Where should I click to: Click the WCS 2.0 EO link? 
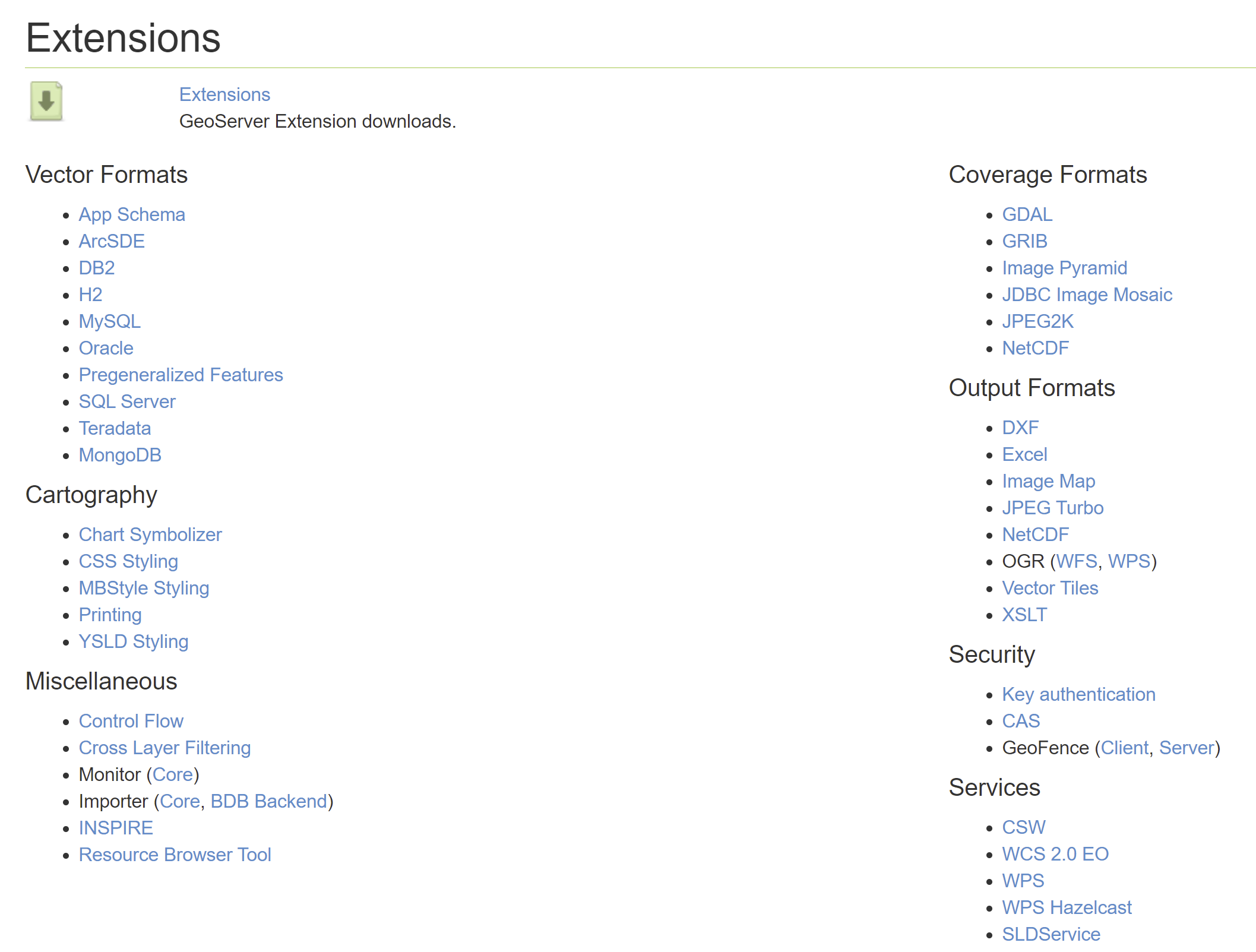pos(1055,854)
